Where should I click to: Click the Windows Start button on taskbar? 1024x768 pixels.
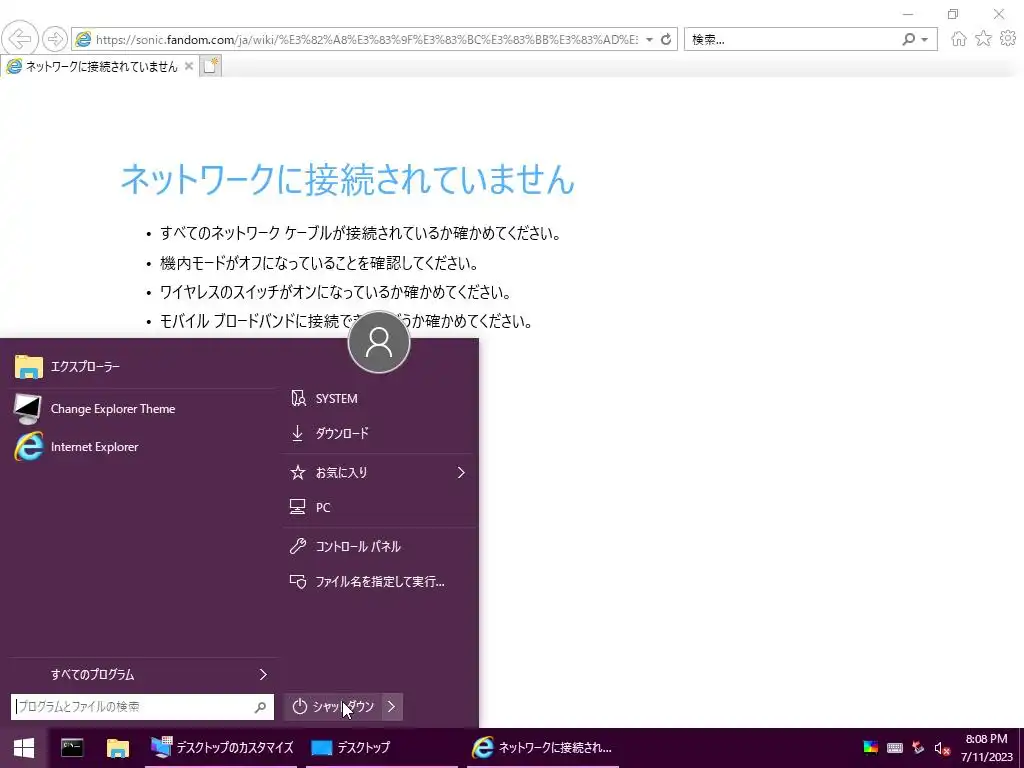tap(24, 748)
